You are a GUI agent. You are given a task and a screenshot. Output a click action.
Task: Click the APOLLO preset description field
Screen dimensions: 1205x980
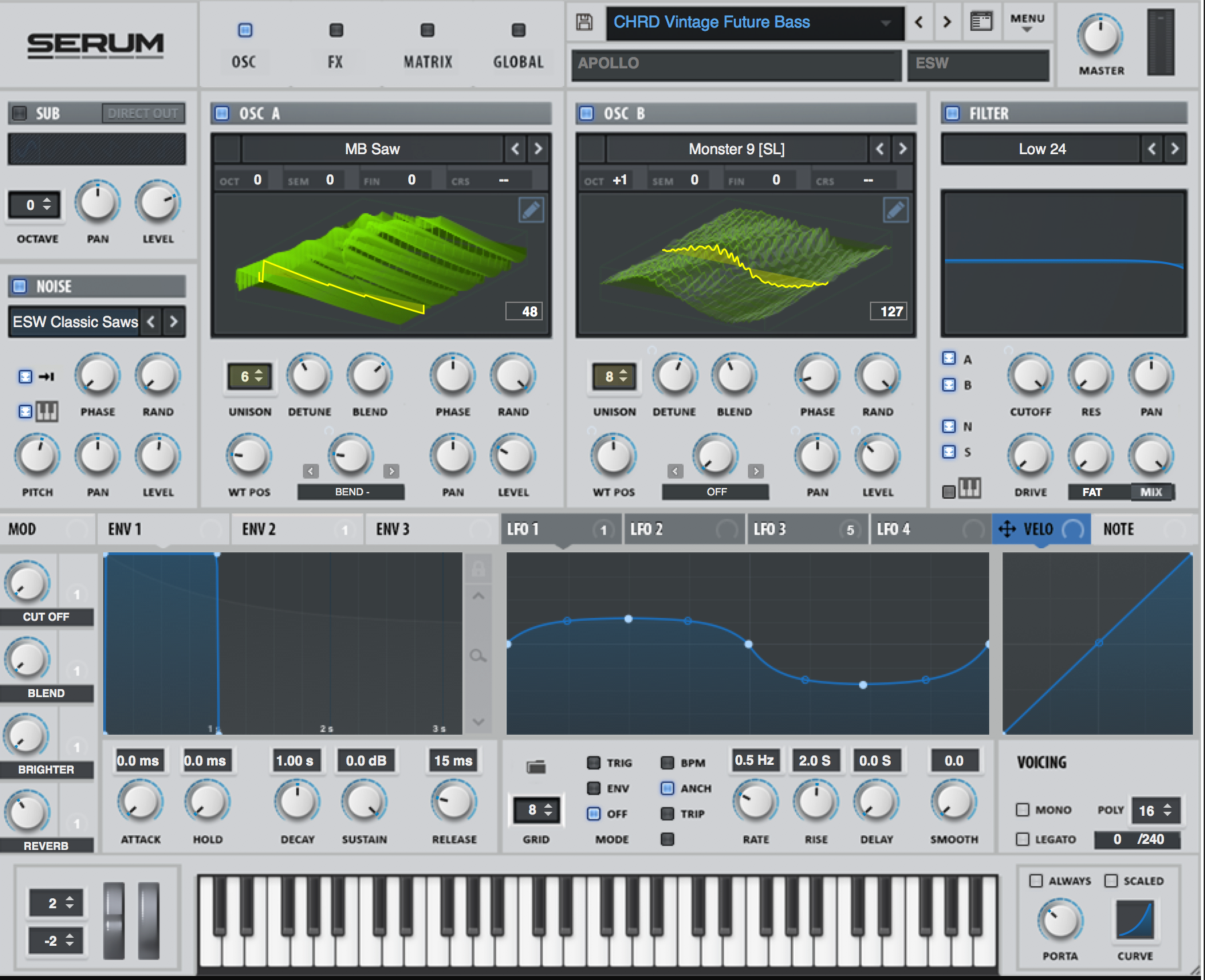click(x=736, y=64)
